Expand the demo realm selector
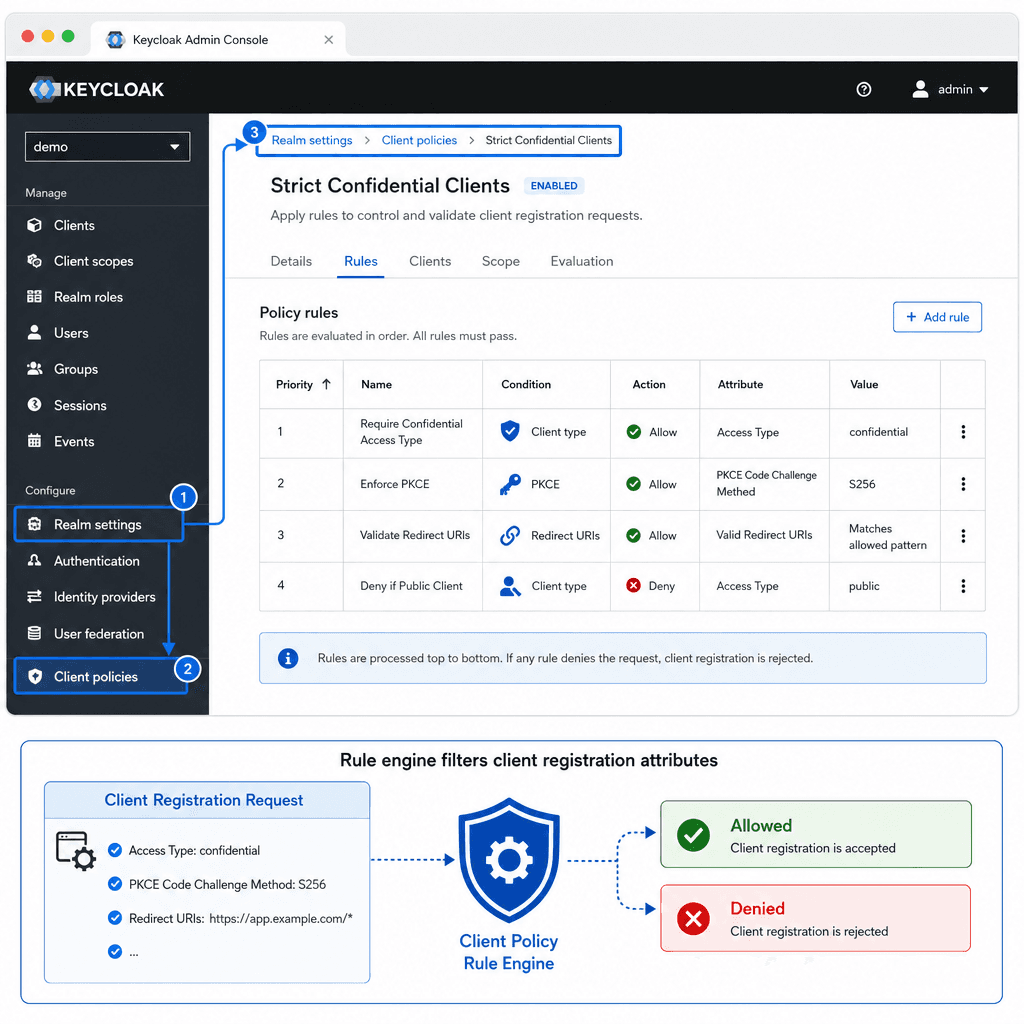This screenshot has width=1024, height=1024. (107, 147)
